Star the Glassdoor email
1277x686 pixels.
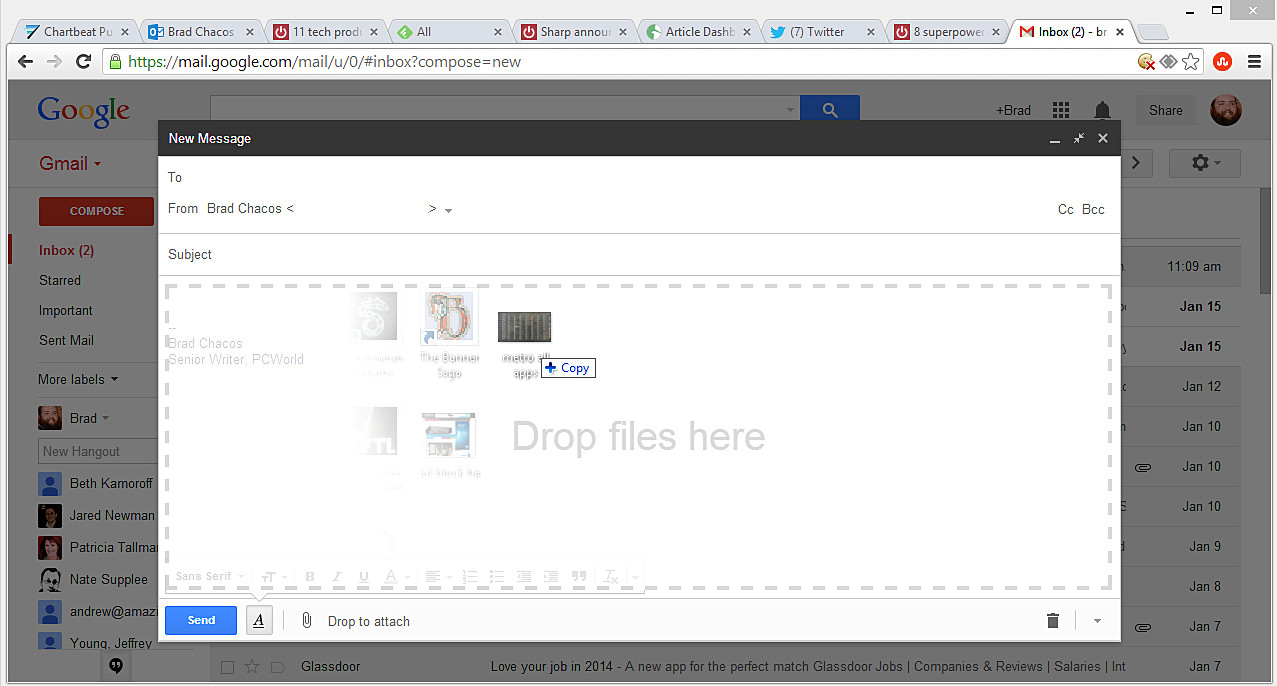pyautogui.click(x=252, y=667)
